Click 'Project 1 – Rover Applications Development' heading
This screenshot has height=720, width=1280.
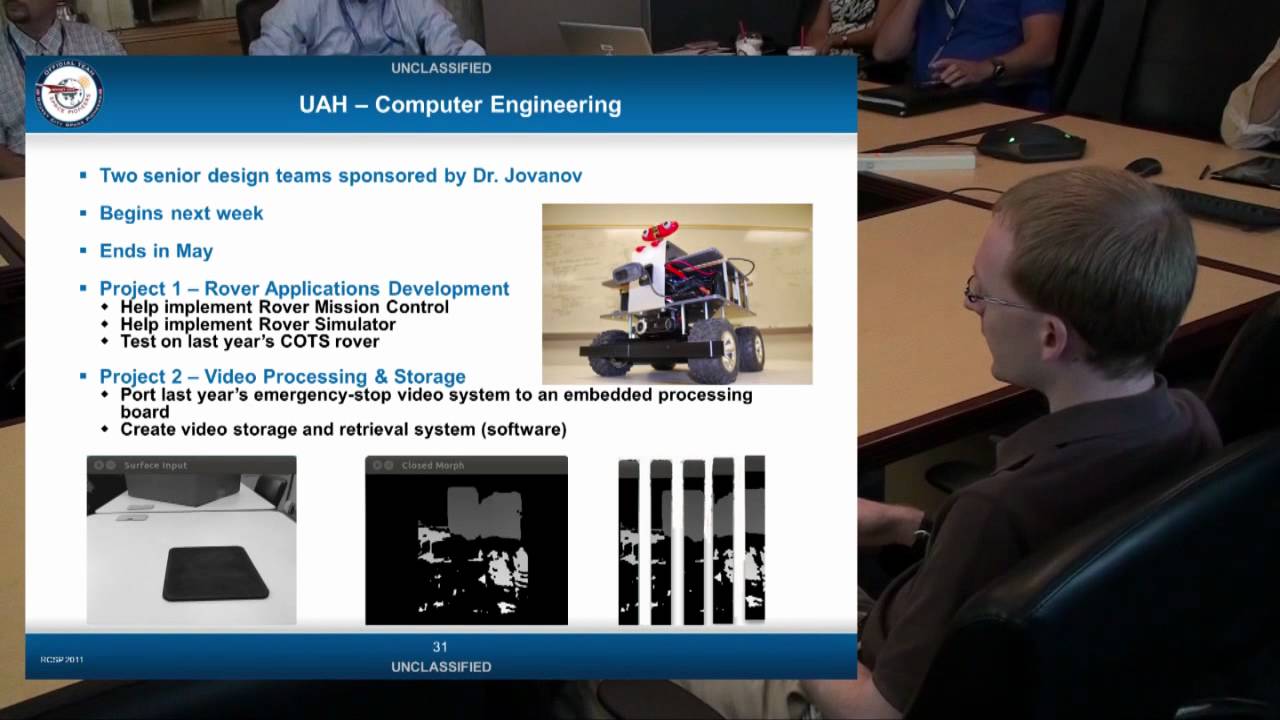304,289
